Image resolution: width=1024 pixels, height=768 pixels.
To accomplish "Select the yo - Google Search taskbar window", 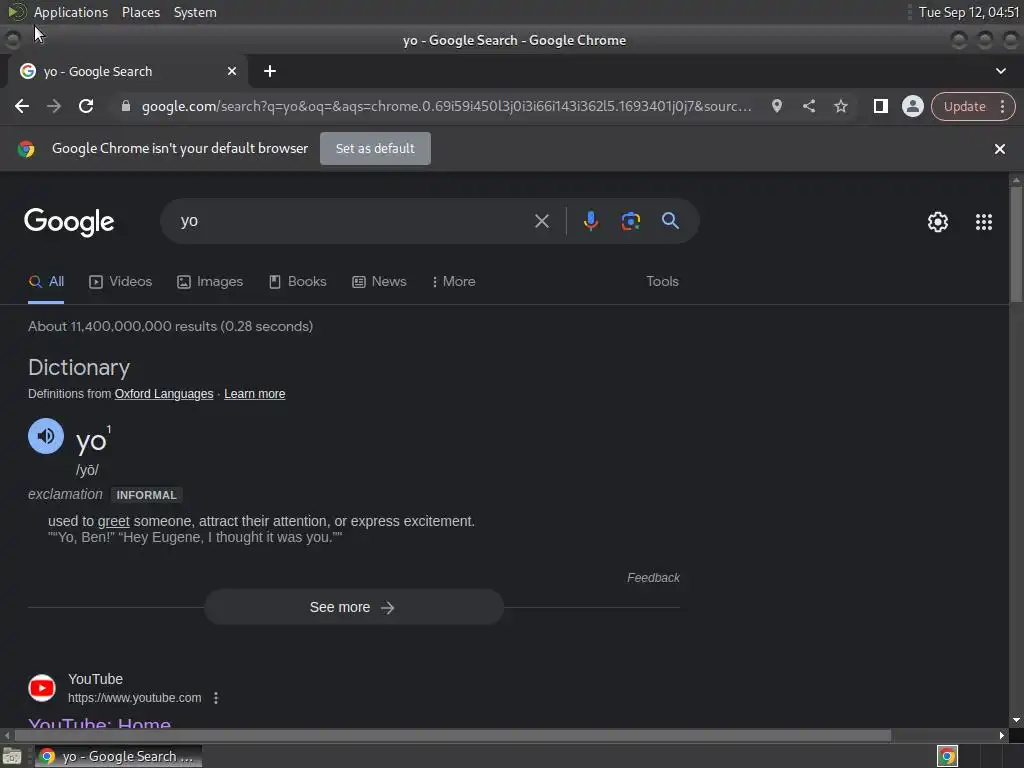I will (118, 756).
